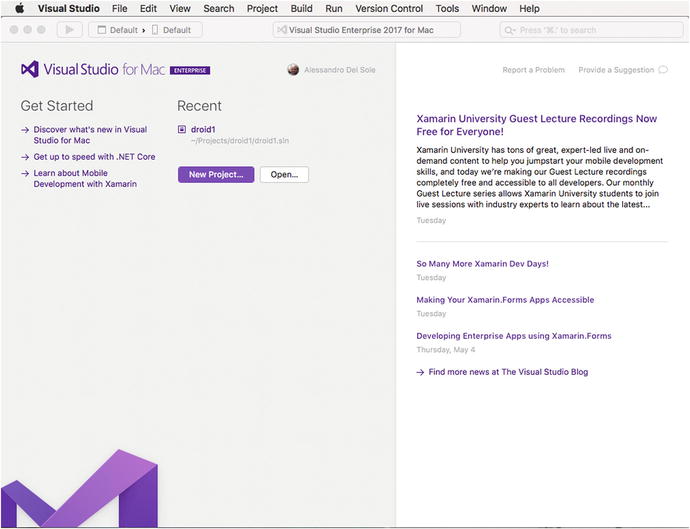690x529 pixels.
Task: Open the Tools menu
Action: (x=447, y=8)
